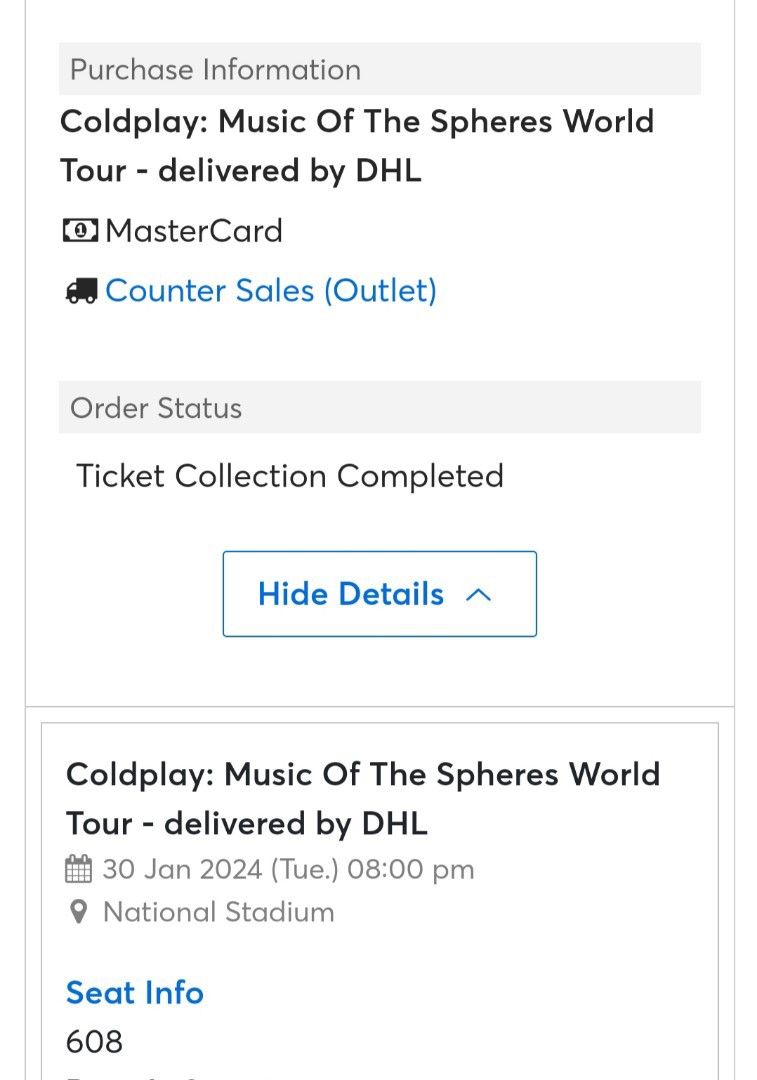Select the Order Status section header
The height and width of the screenshot is (1080, 757).
156,408
